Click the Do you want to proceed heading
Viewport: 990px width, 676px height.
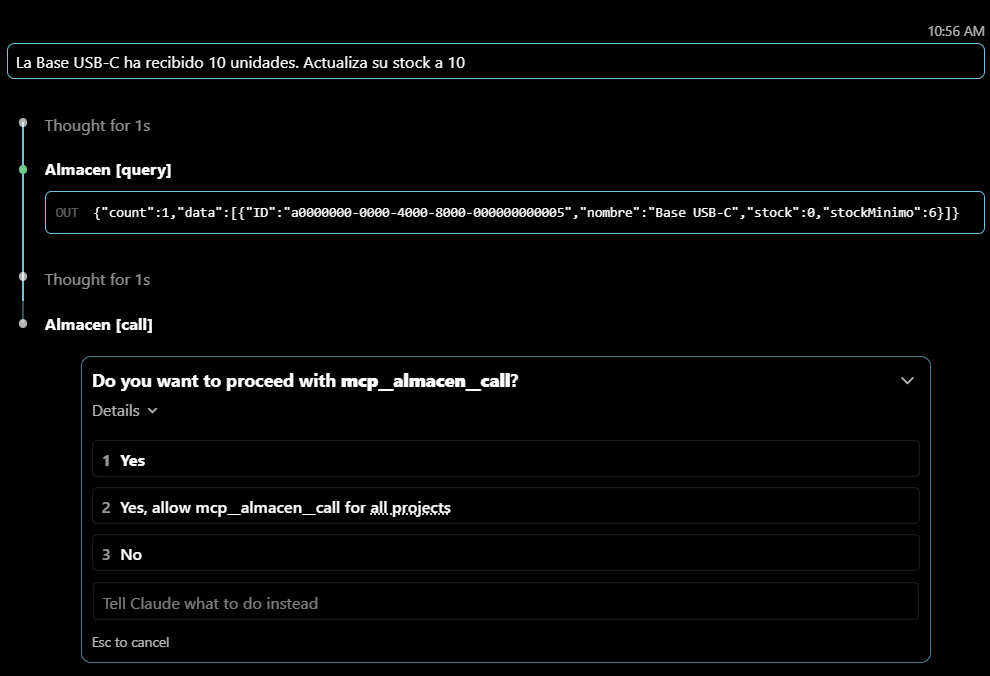[x=305, y=381]
